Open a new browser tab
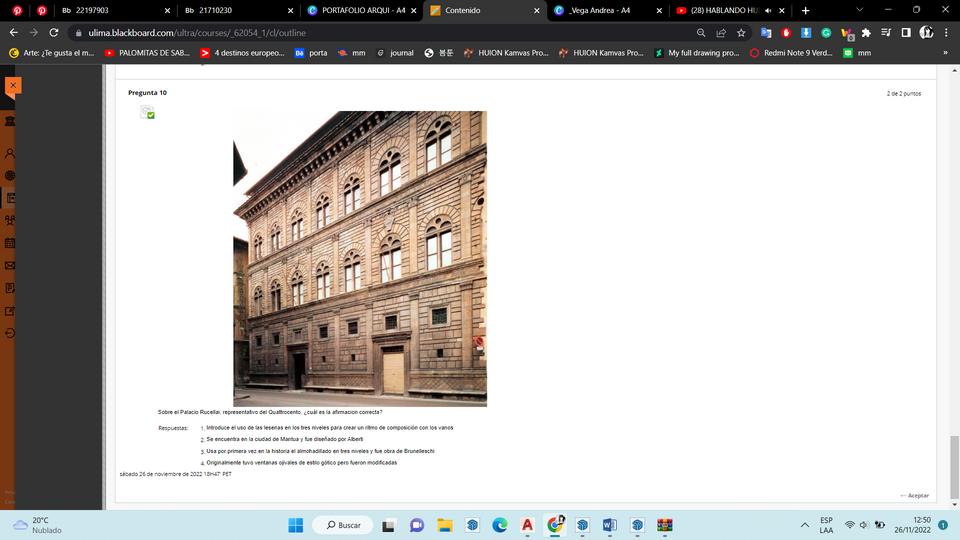 tap(805, 10)
